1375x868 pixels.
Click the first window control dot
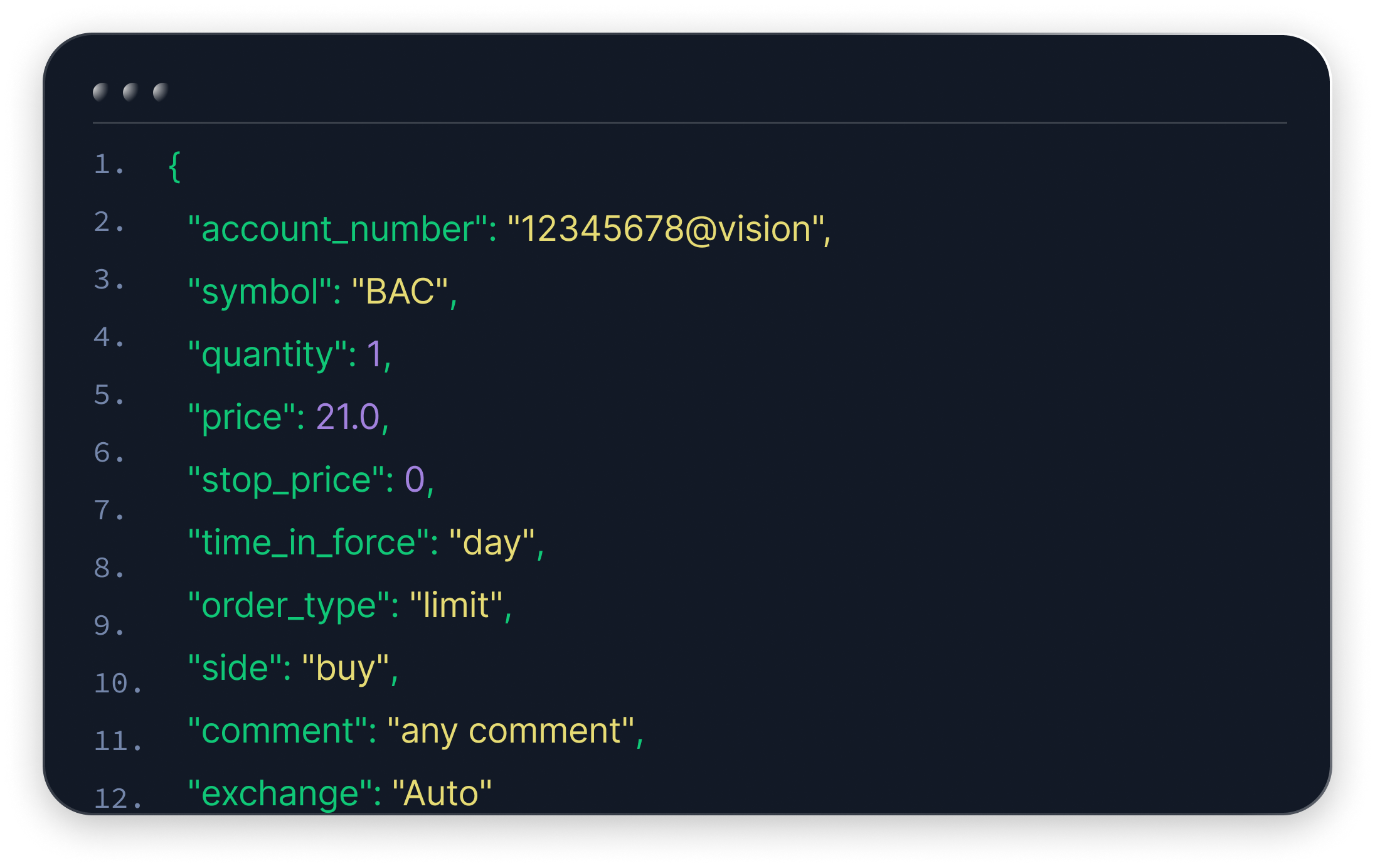tap(100, 92)
